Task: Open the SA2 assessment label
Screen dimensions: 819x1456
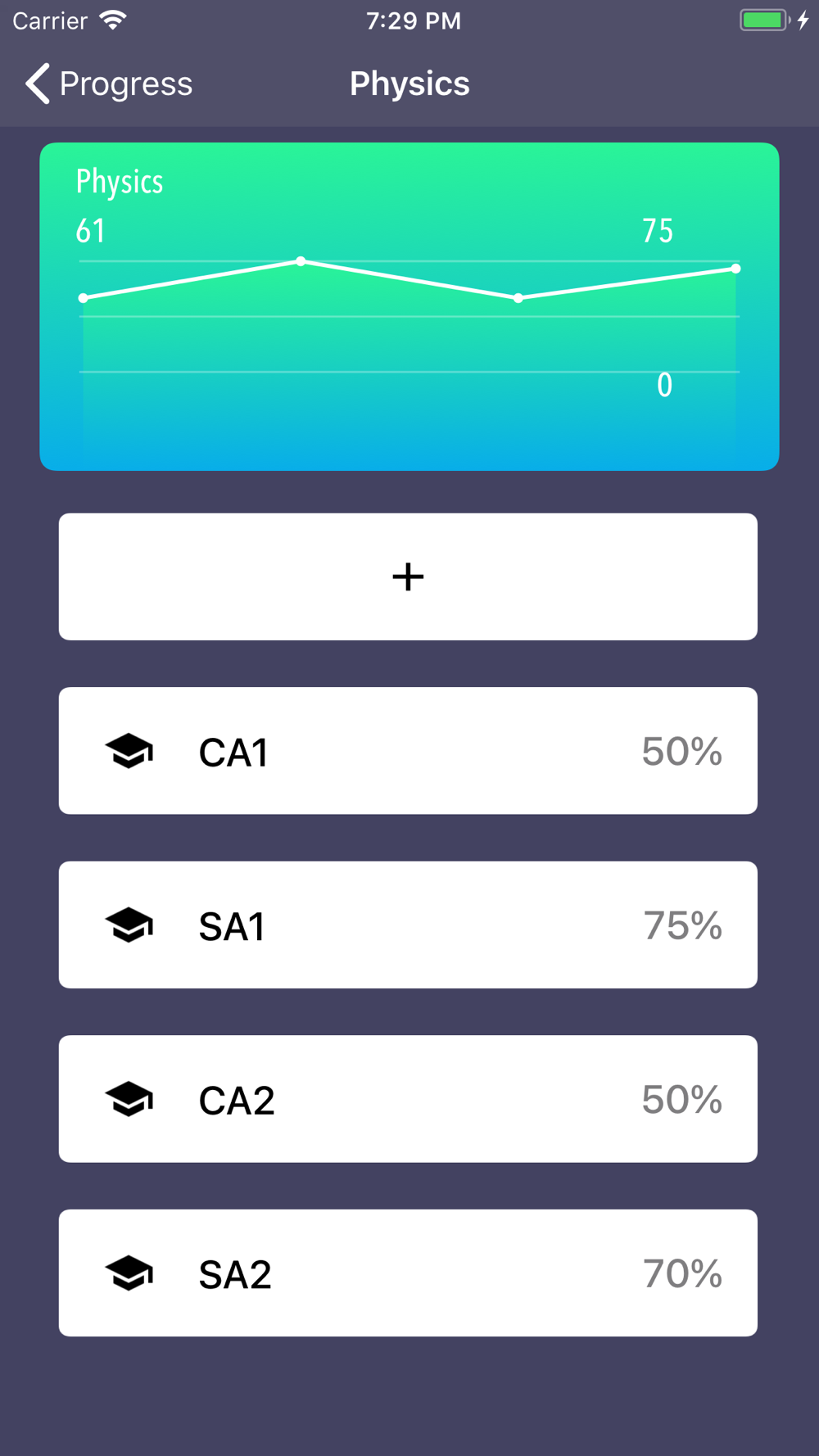Action: [234, 1275]
